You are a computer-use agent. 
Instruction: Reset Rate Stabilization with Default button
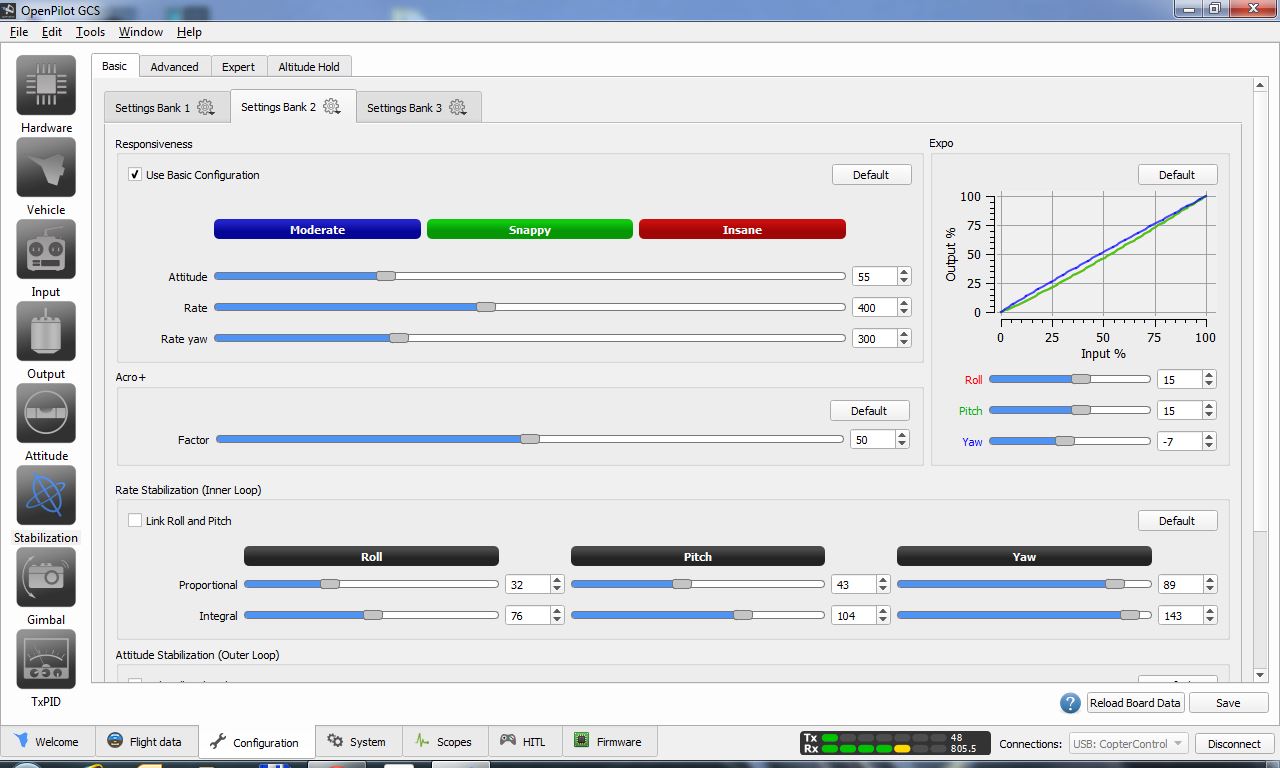tap(1177, 521)
